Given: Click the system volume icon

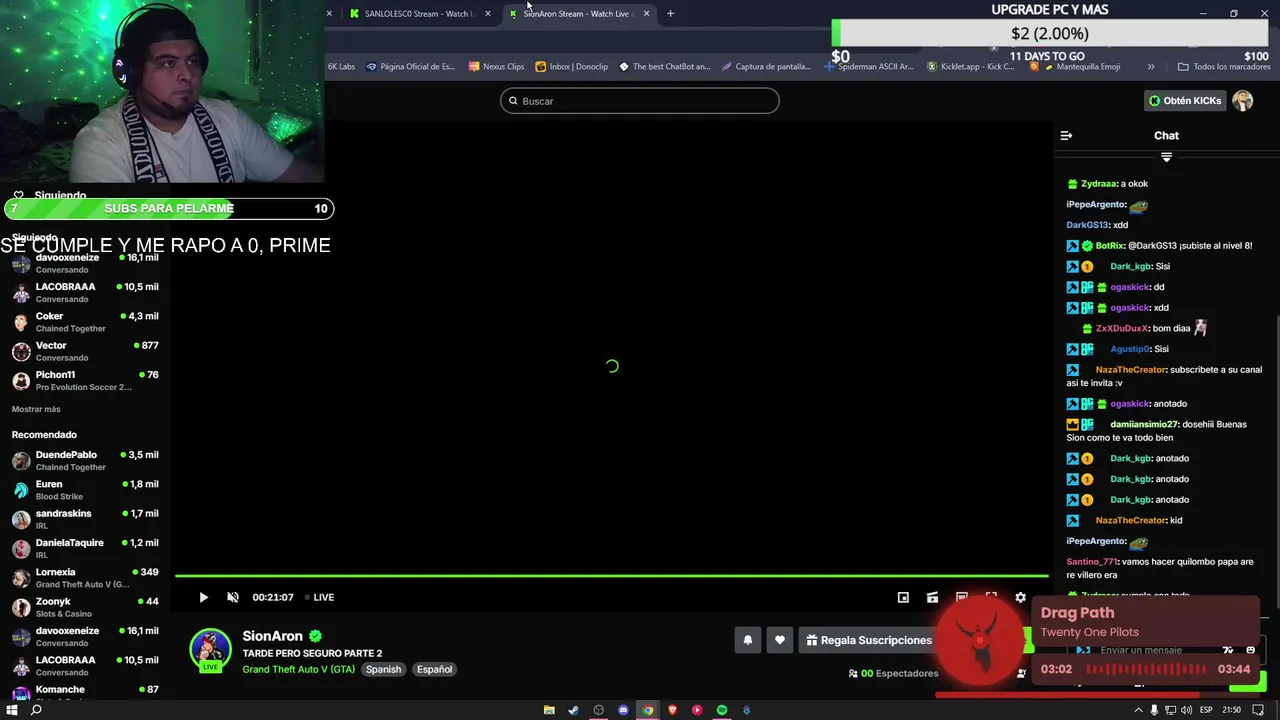Looking at the screenshot, I should [x=1186, y=710].
